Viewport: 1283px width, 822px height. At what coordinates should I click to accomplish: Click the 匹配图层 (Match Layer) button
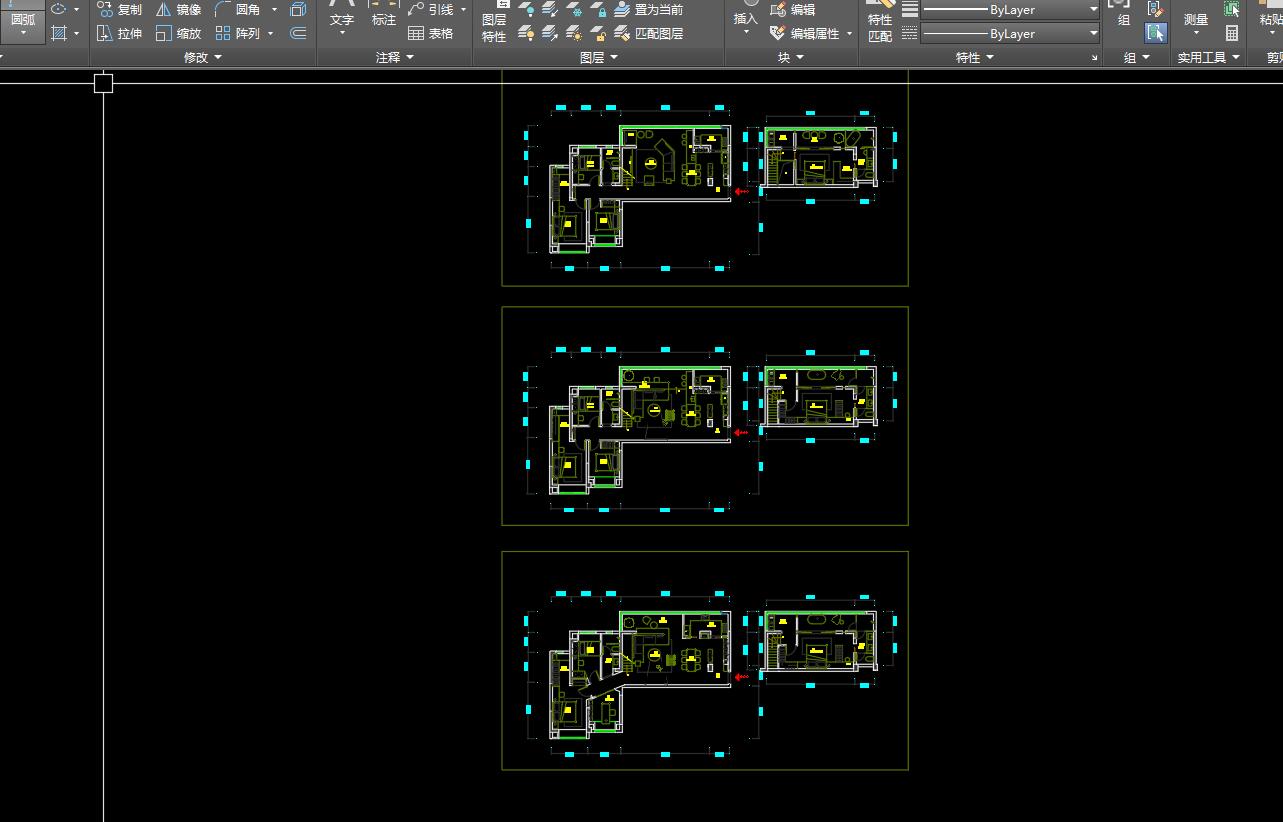[x=649, y=33]
